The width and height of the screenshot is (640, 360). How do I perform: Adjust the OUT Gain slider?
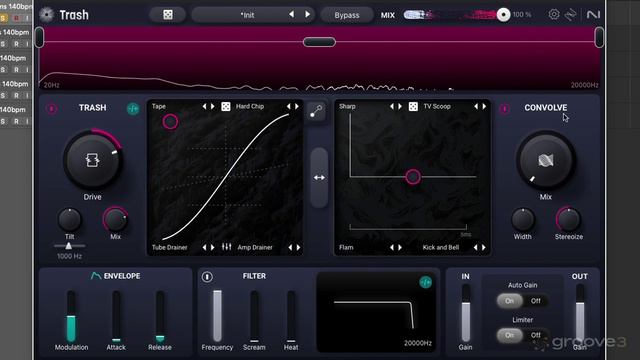point(580,313)
